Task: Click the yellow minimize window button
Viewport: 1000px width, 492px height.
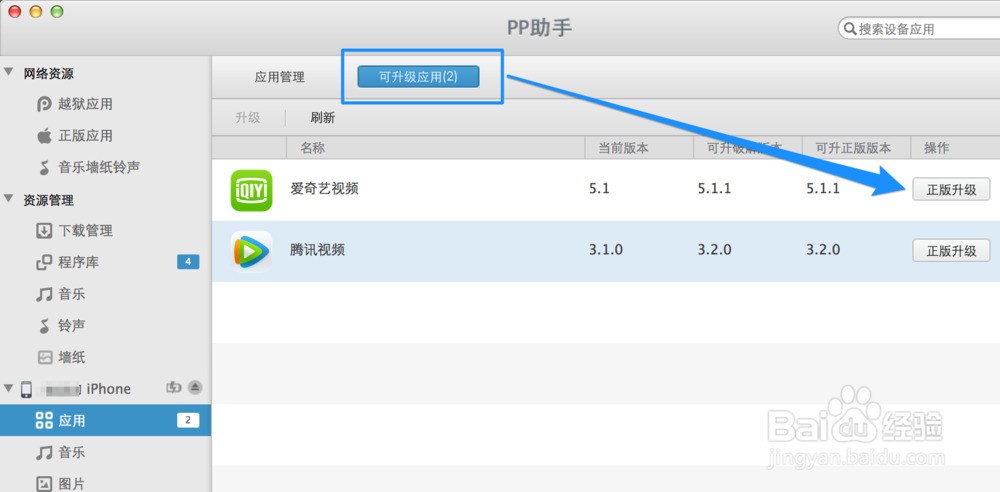Action: (x=36, y=11)
